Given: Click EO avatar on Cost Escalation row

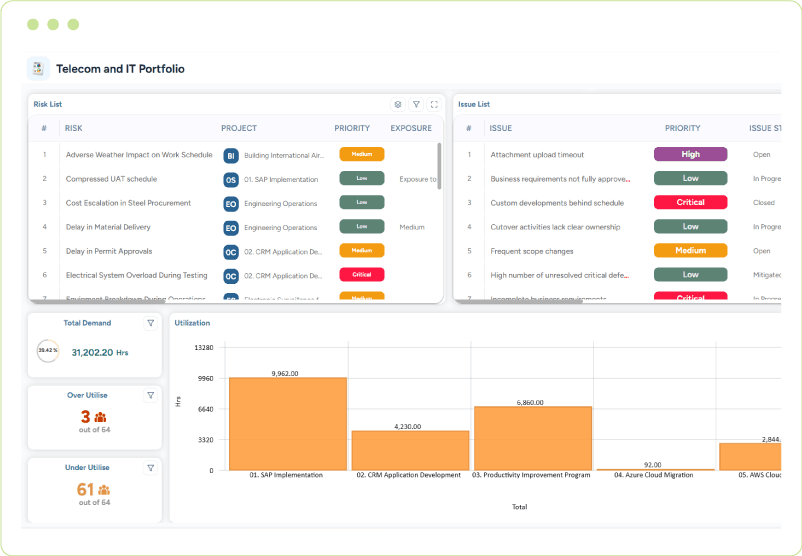Looking at the screenshot, I should pos(231,204).
